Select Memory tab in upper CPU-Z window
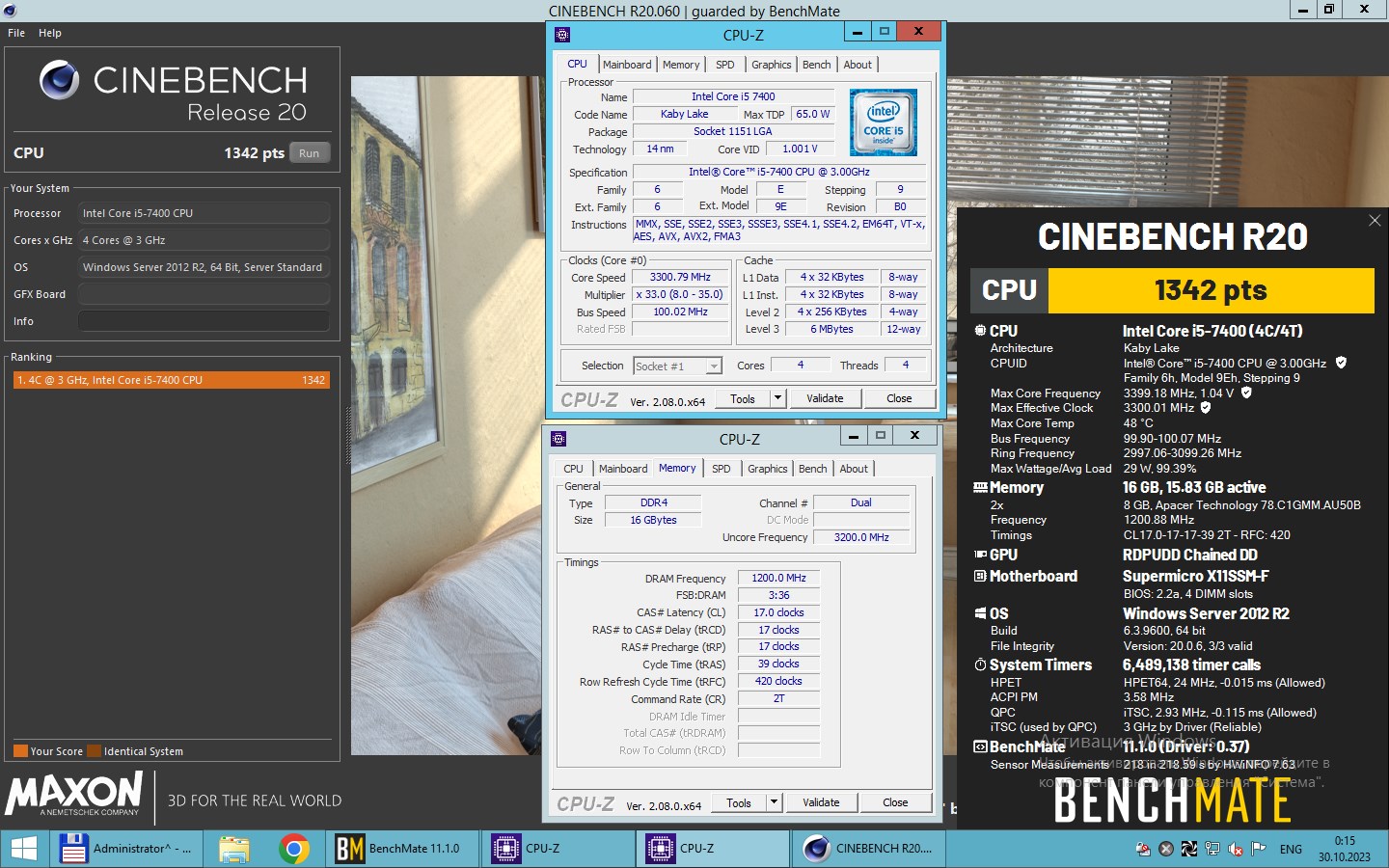Screen dimensions: 1389x868 tap(681, 65)
